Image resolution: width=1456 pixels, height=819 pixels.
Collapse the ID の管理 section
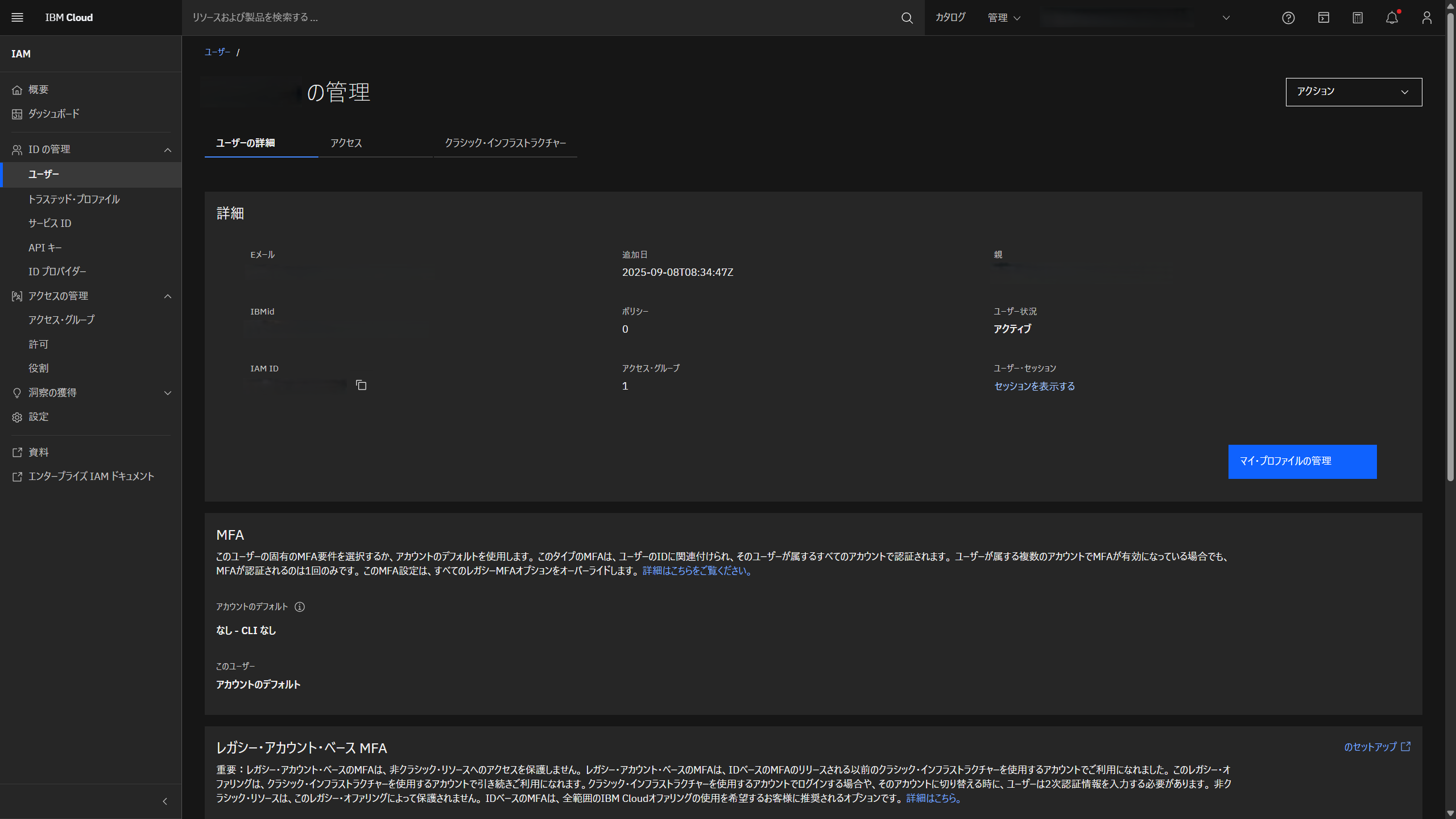tap(167, 149)
